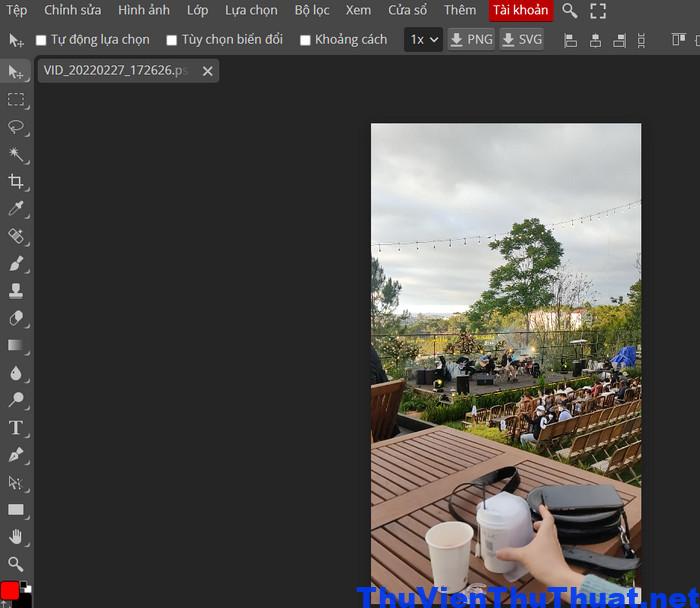
Task: Select the Rectangle shape tool
Action: coord(16,509)
